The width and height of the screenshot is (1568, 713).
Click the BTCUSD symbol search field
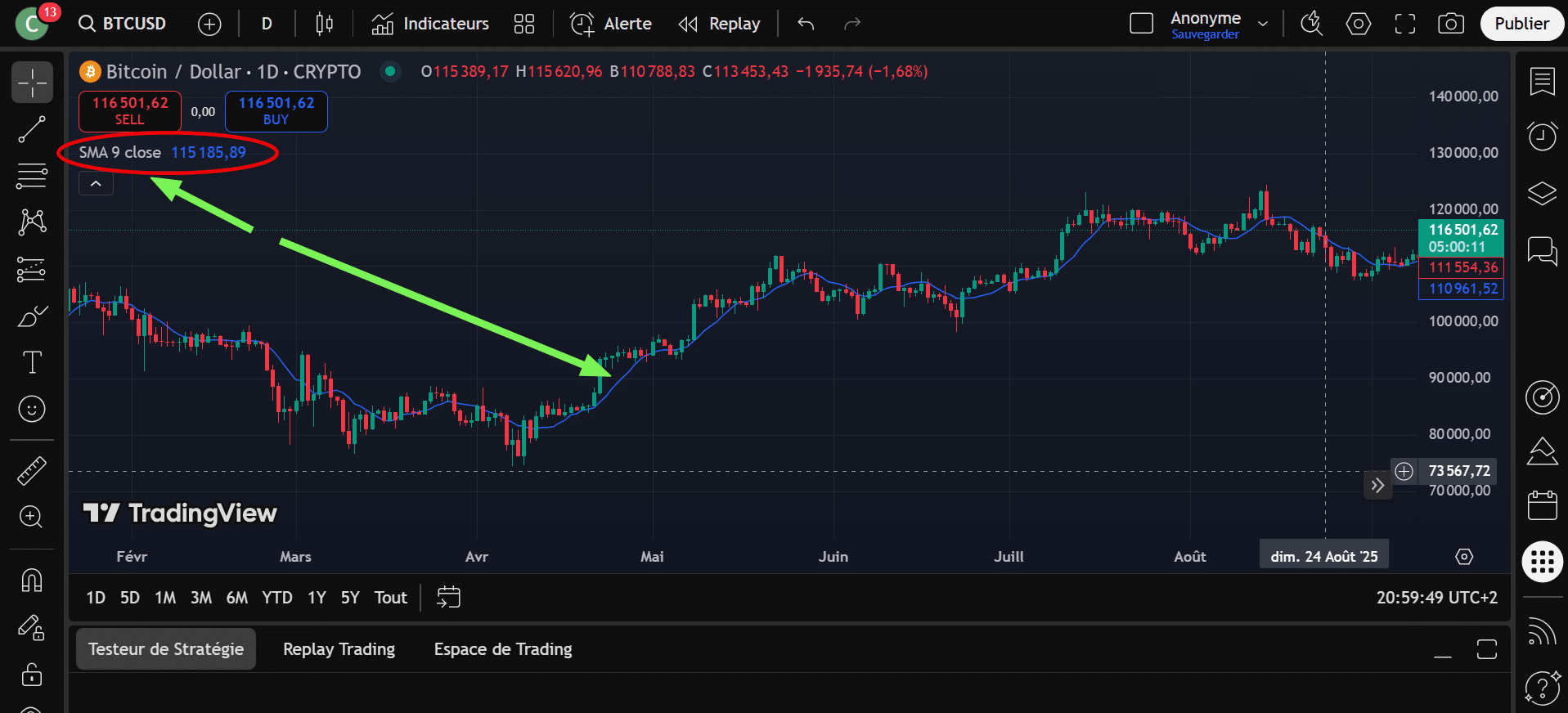123,24
